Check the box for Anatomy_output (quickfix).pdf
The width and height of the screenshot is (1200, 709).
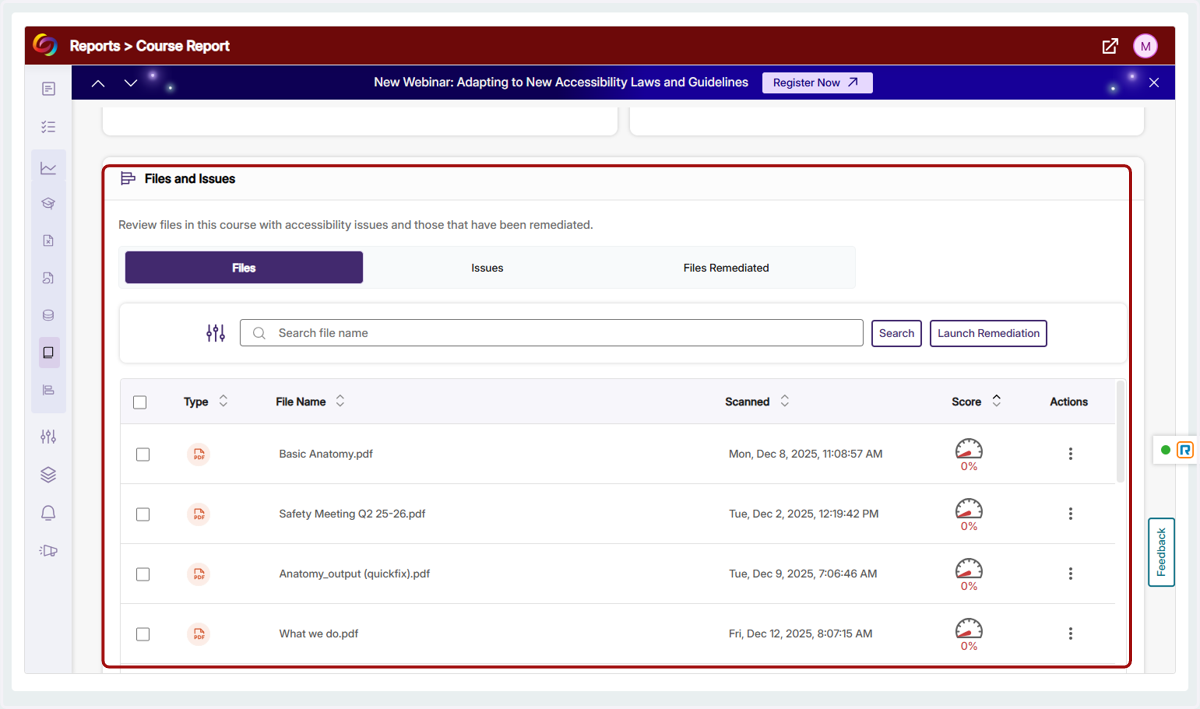pyautogui.click(x=143, y=574)
